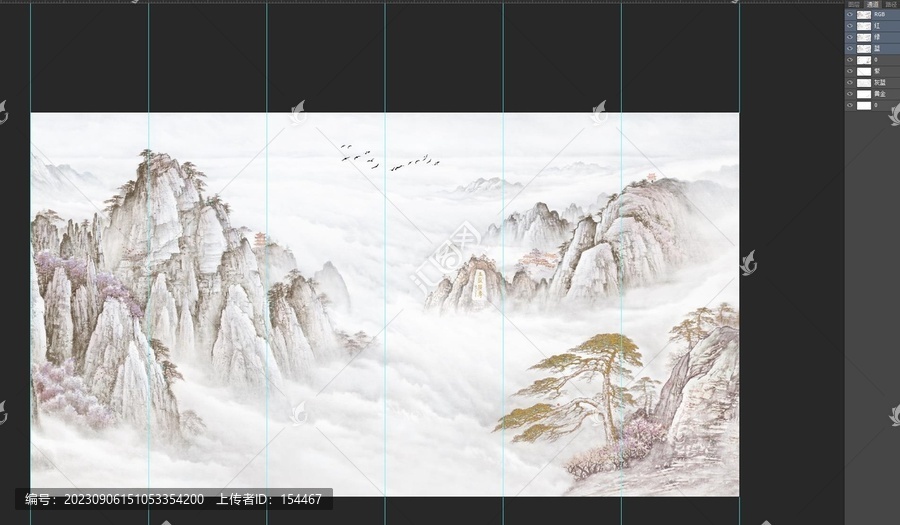Click the 黄金 channel name

point(880,94)
